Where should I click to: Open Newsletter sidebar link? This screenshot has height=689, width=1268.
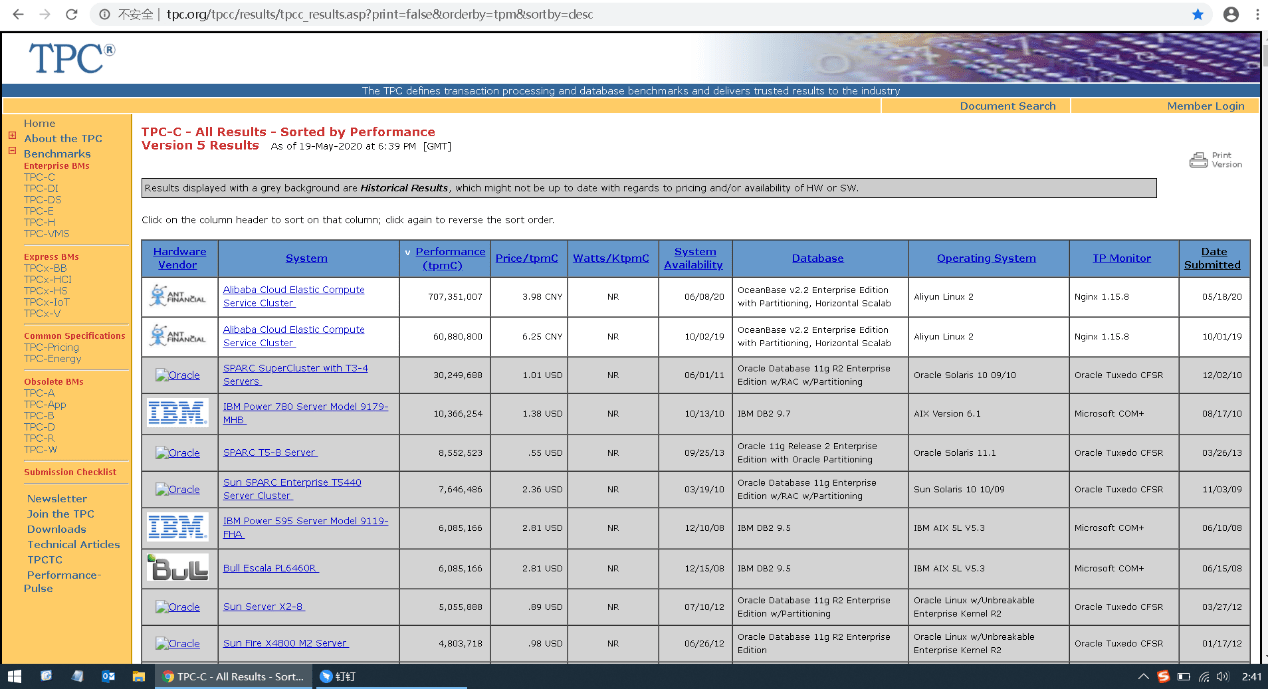[x=57, y=499]
